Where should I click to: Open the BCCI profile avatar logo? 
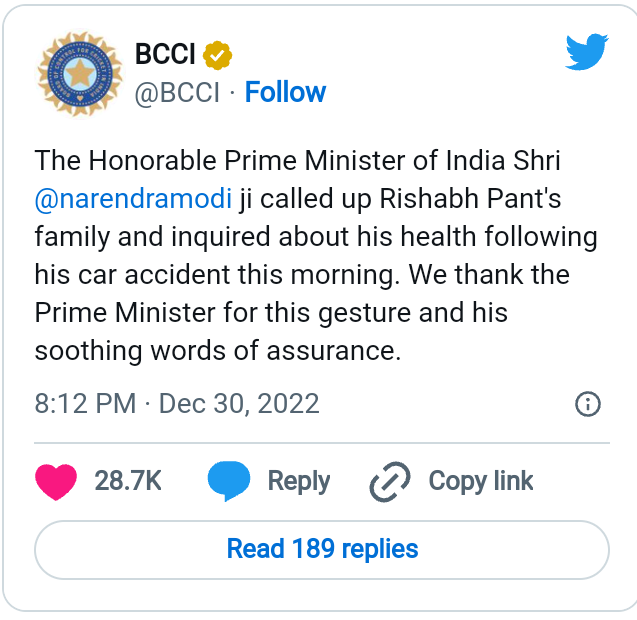click(80, 74)
